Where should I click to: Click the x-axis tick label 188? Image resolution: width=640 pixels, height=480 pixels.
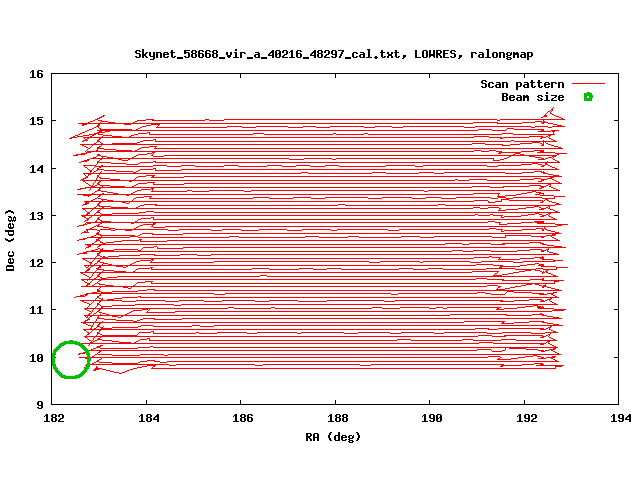tap(338, 418)
